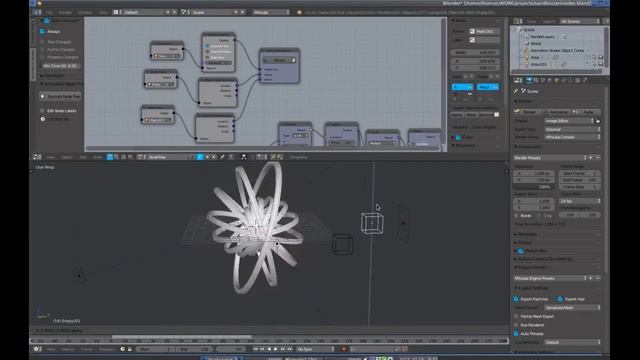Toggle the Auto Threads checkbox
This screenshot has height=360, width=640.
click(516, 333)
